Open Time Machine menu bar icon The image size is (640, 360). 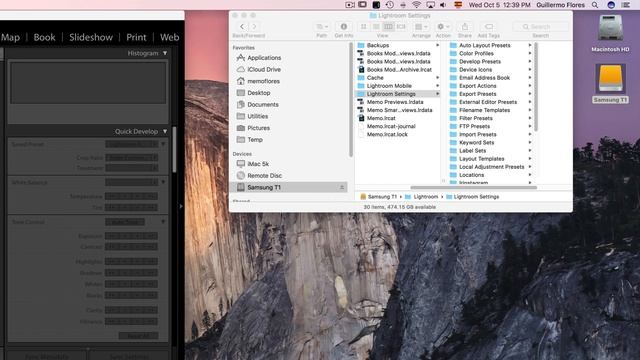click(x=390, y=5)
